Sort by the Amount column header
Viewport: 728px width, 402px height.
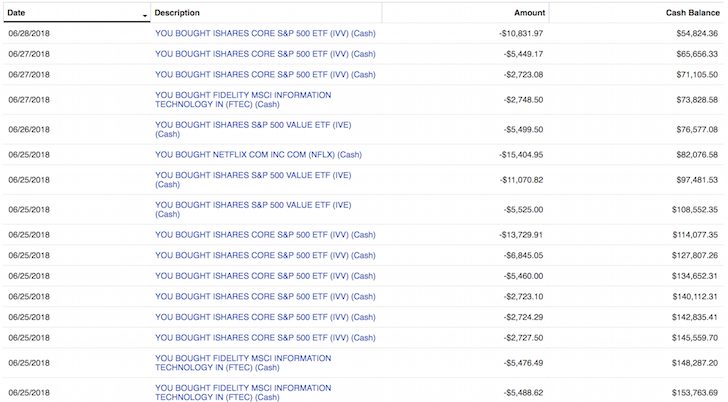[x=529, y=13]
